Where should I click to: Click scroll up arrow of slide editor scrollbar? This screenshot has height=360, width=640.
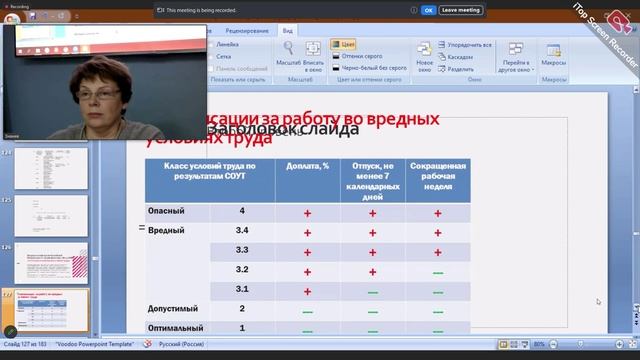point(636,89)
